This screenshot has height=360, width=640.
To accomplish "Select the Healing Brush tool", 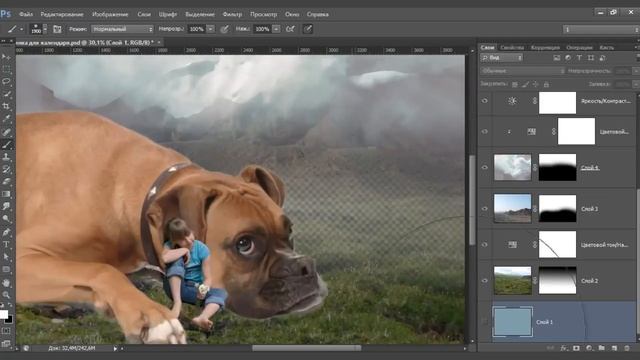I will pyautogui.click(x=6, y=132).
